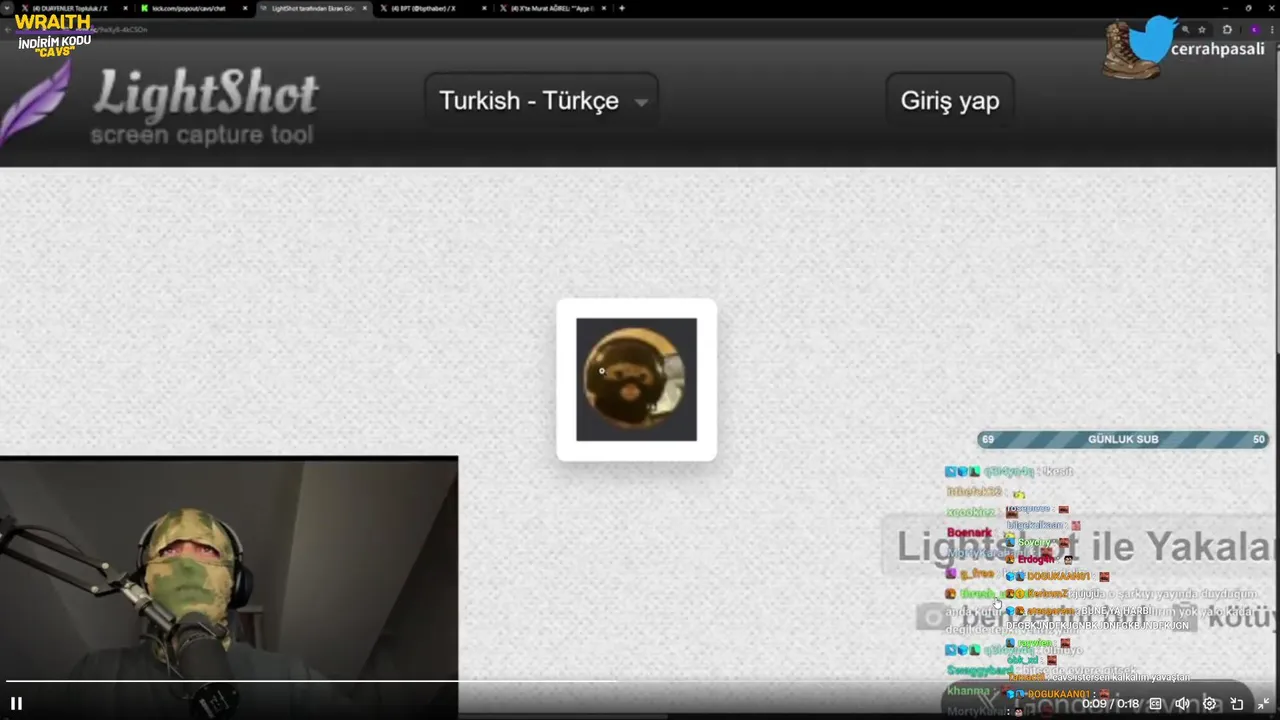Screen dimensions: 1280x720
Task: Open video in picture-in-picture mode
Action: coord(1237,703)
